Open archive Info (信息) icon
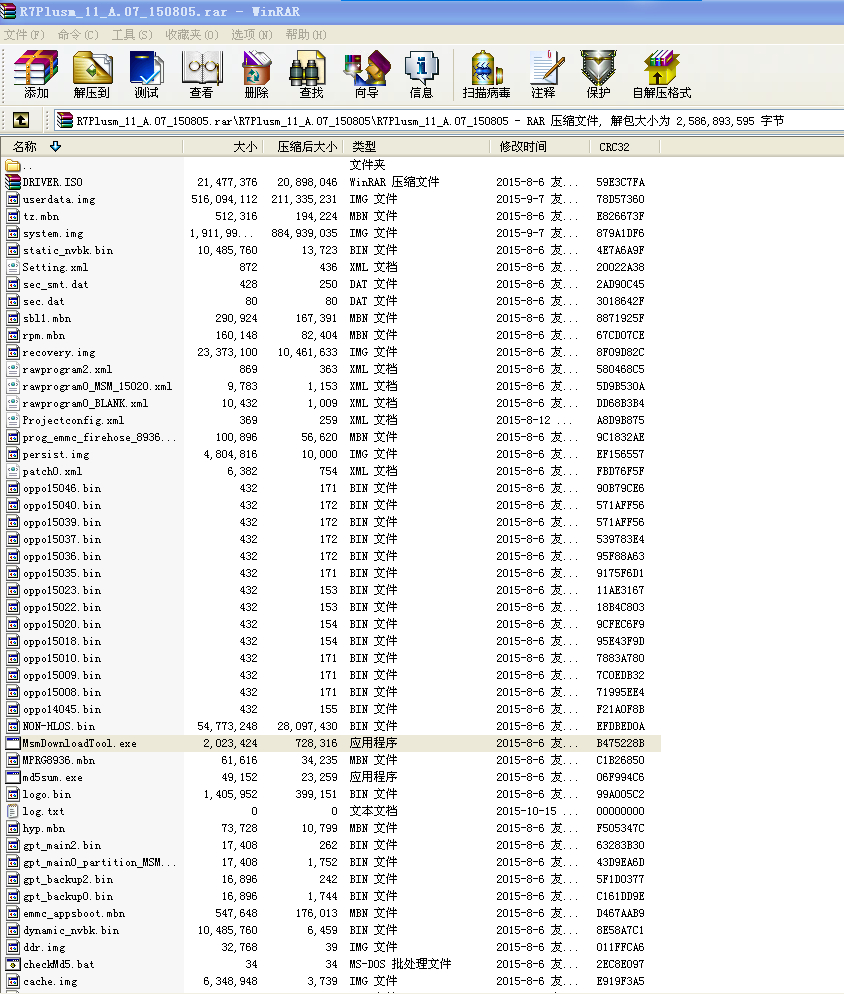 pos(421,74)
